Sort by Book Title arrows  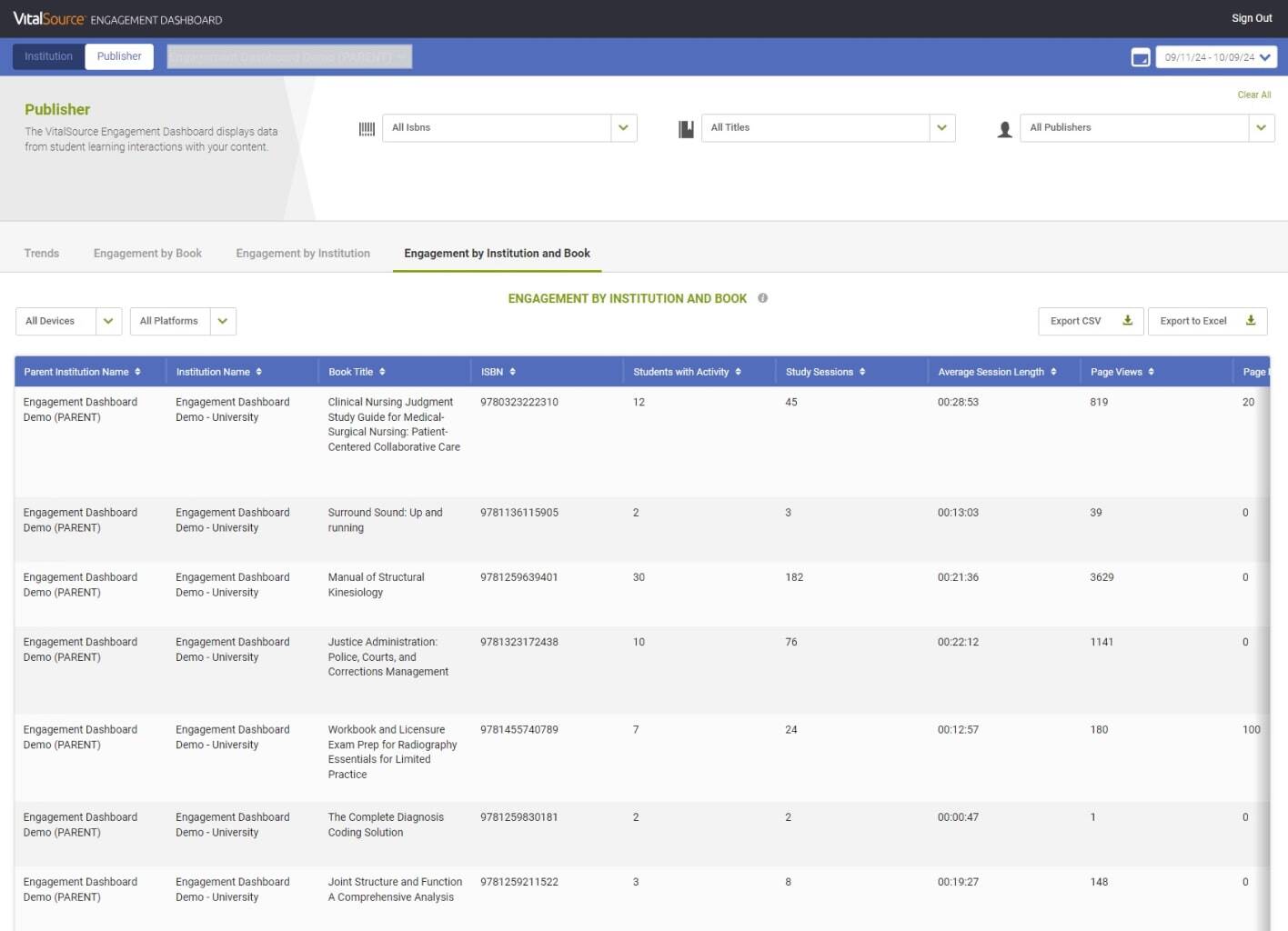[x=382, y=372]
